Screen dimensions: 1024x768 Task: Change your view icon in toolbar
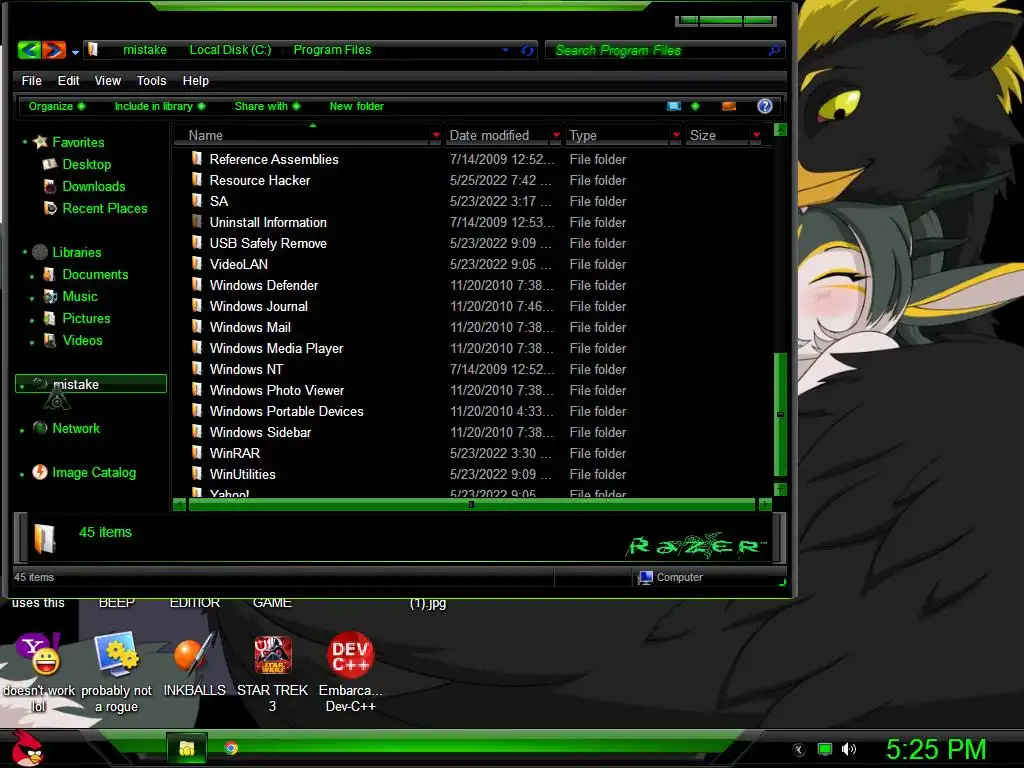[x=674, y=106]
